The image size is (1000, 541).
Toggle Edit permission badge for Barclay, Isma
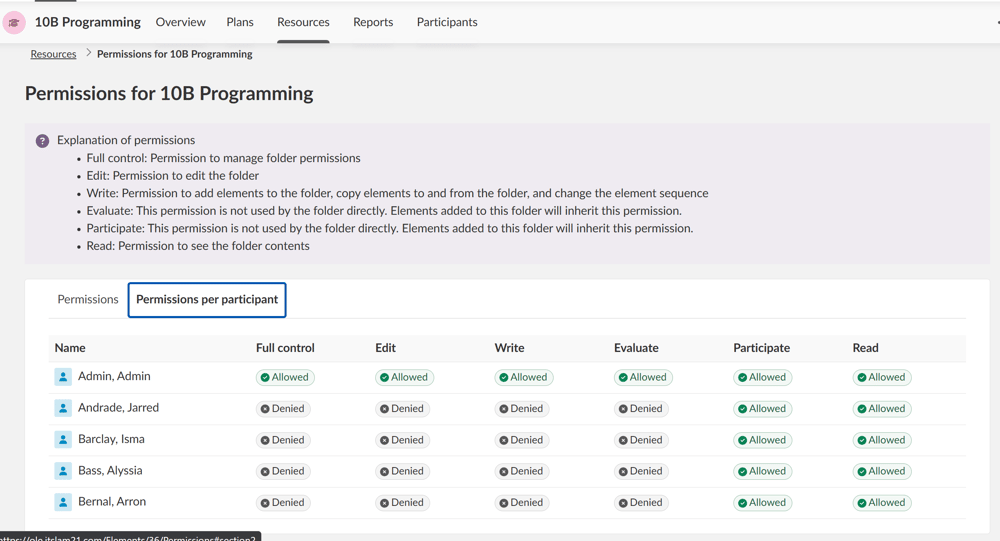tap(403, 440)
